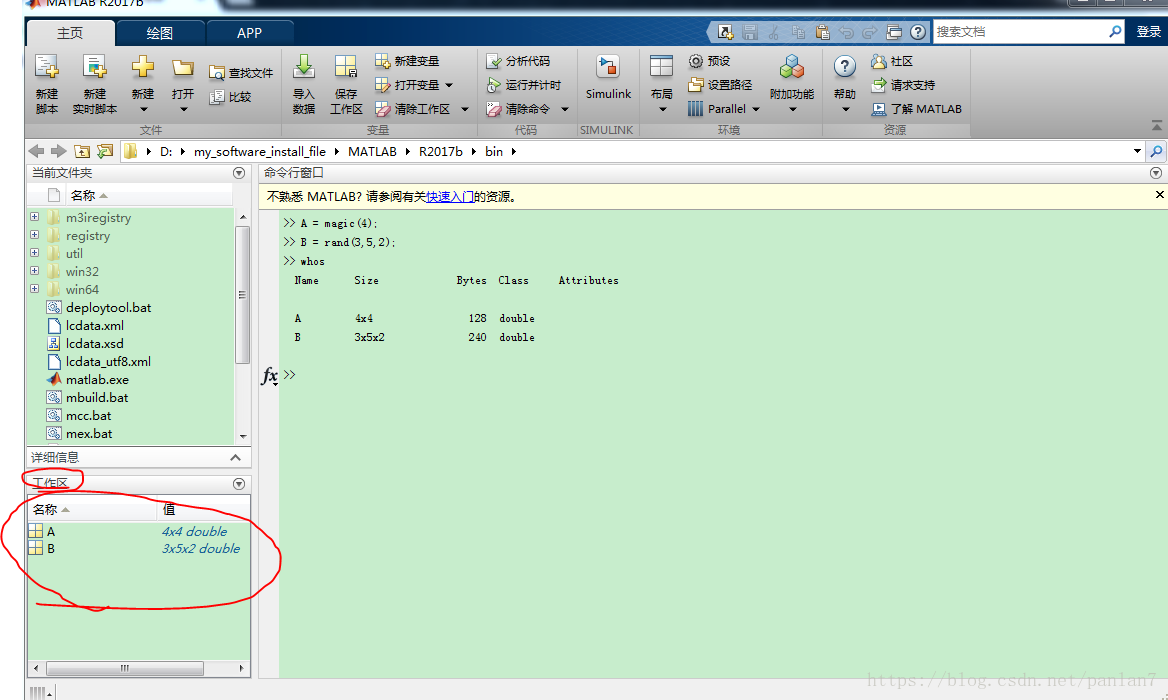Viewport: 1168px width, 700px height.
Task: Click the search documentation field
Action: [1020, 32]
